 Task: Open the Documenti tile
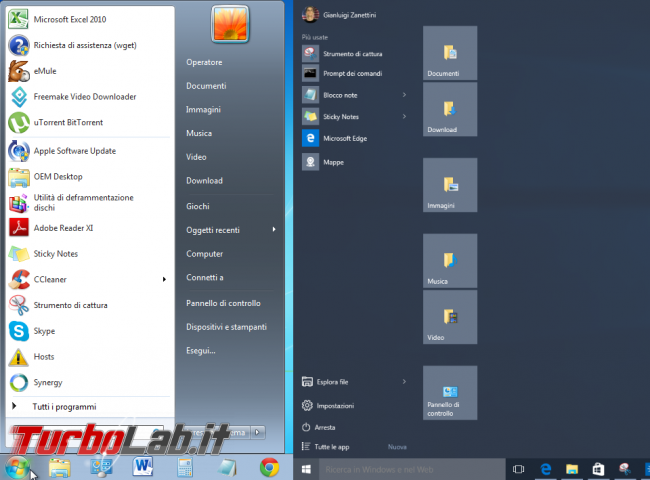pyautogui.click(x=450, y=53)
